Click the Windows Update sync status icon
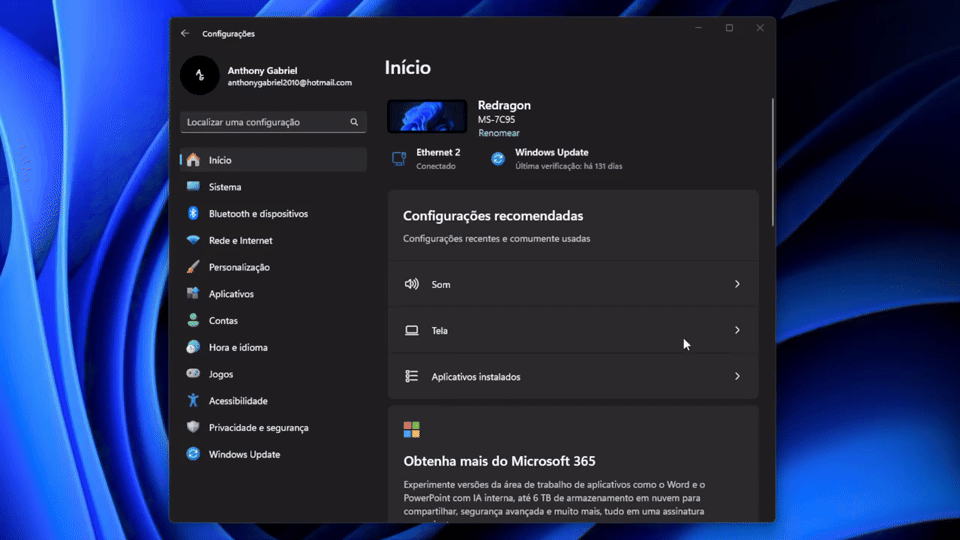 pos(498,159)
